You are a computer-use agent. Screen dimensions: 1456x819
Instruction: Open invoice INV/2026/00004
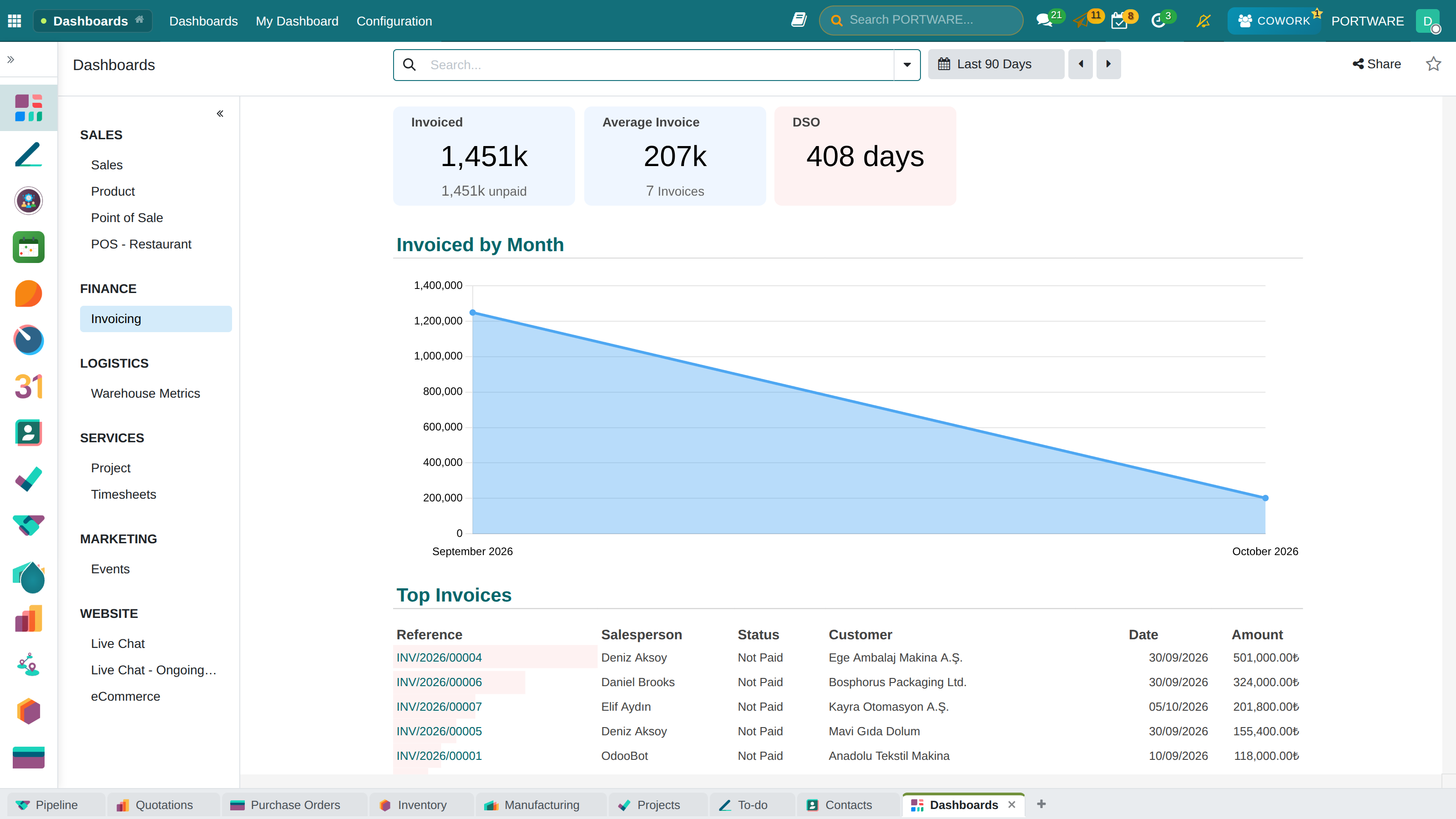click(439, 657)
